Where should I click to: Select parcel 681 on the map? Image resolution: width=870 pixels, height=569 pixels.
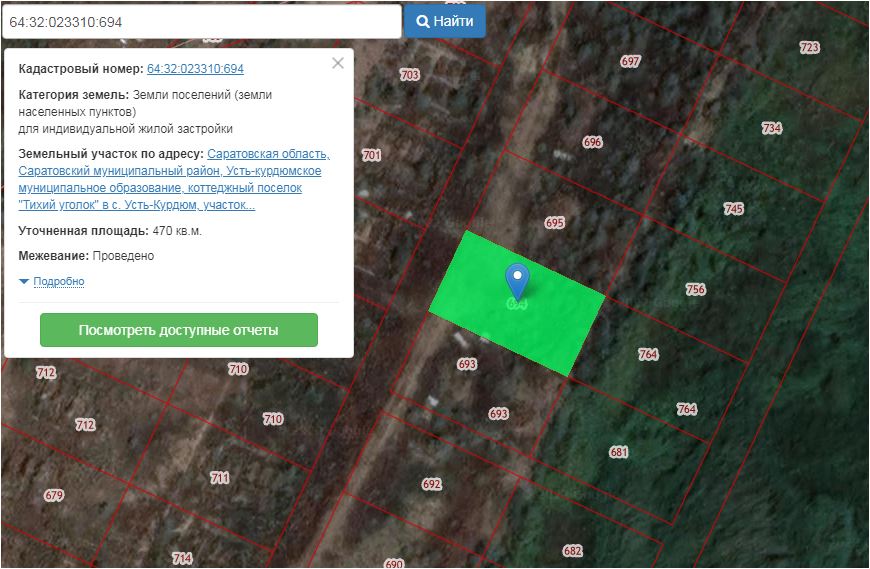pos(619,452)
